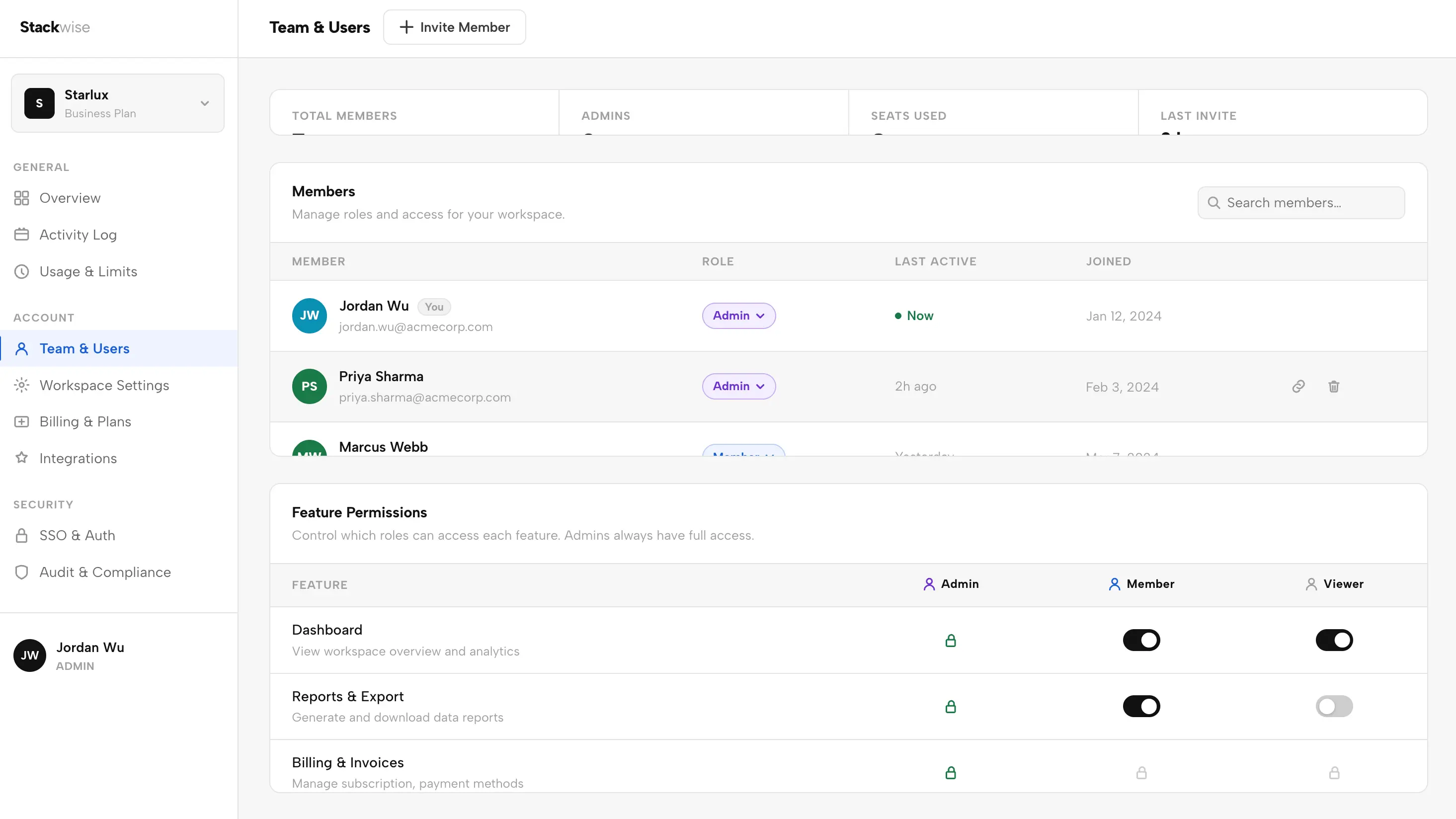Click Admin lock icon for Billing & Invoices

(951, 773)
